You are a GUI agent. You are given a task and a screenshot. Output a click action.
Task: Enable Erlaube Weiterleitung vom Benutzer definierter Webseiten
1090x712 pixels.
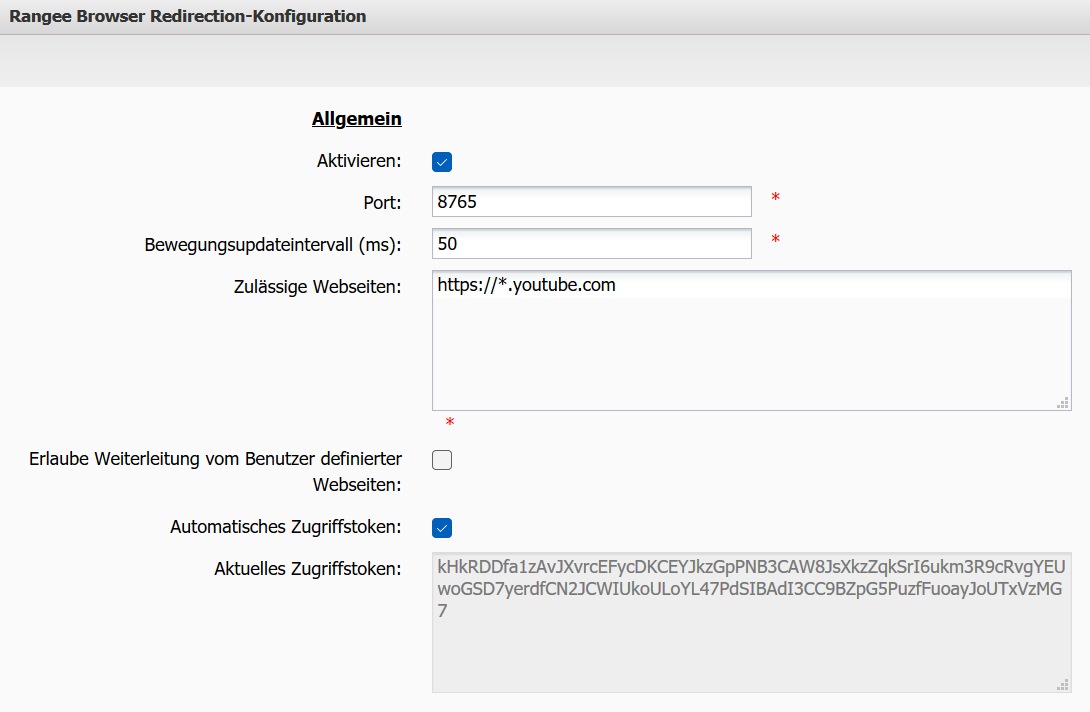(x=442, y=460)
